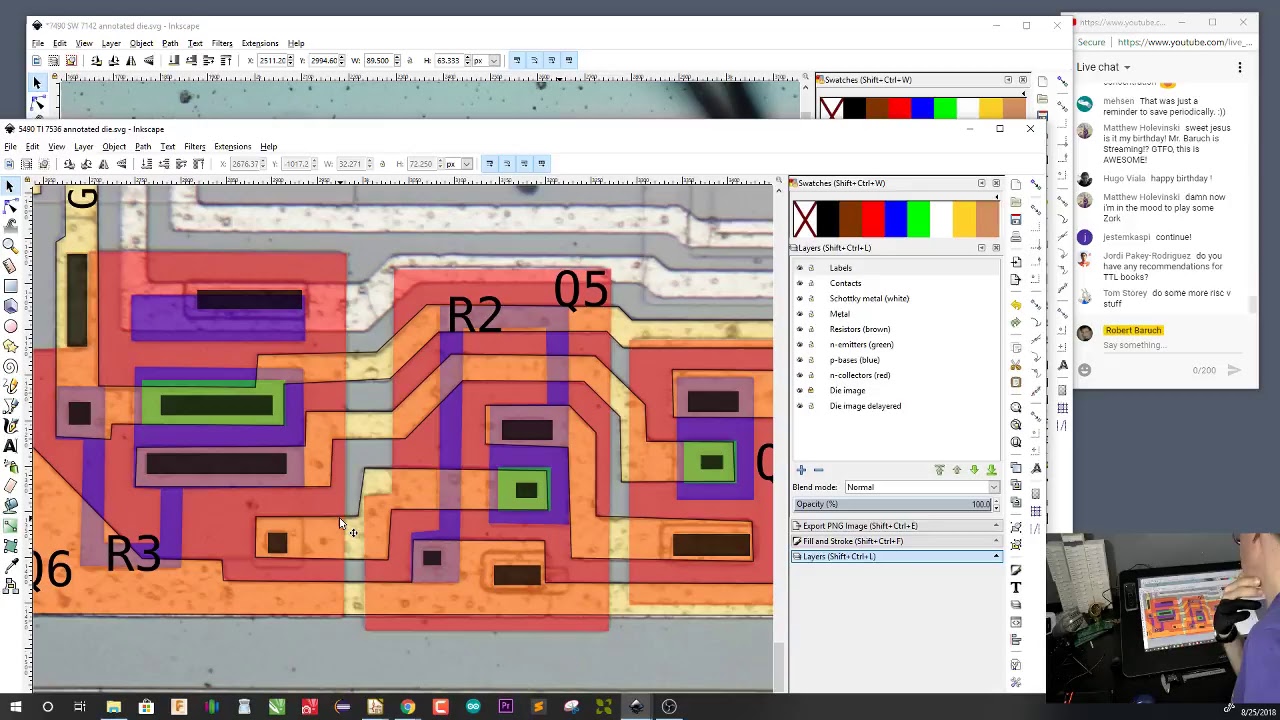Open the Blend mode dropdown
The image size is (1280, 720).
(x=921, y=487)
